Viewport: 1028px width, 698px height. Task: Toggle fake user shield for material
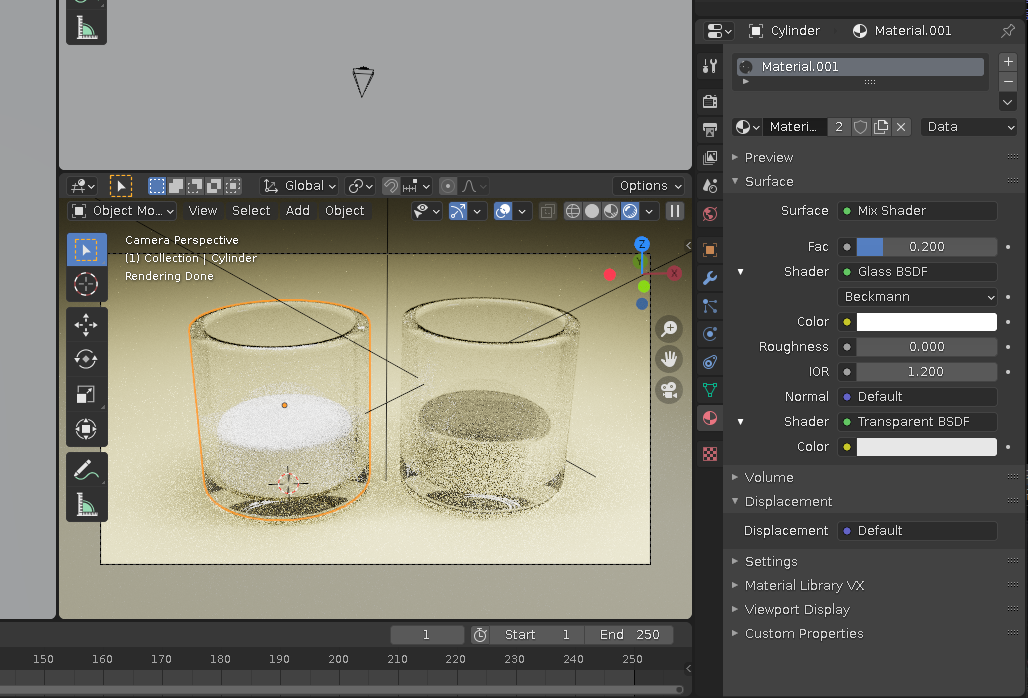[x=860, y=127]
